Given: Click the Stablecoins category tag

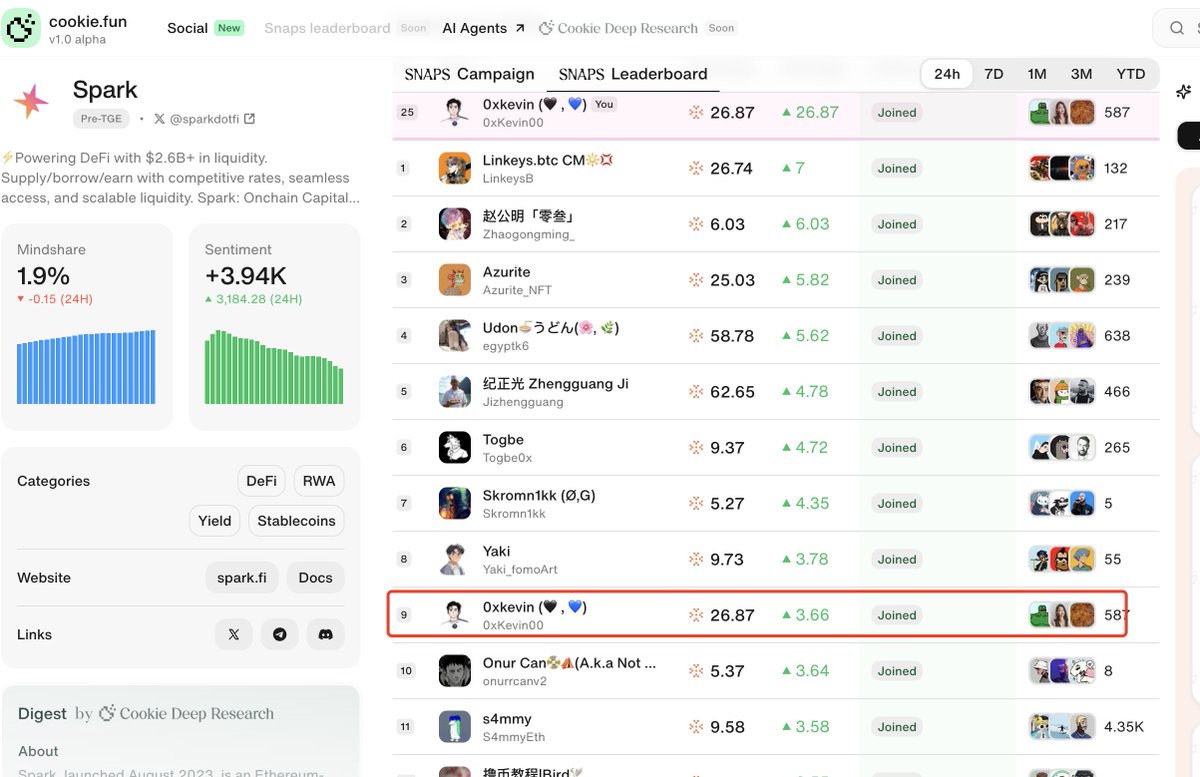Looking at the screenshot, I should [296, 521].
